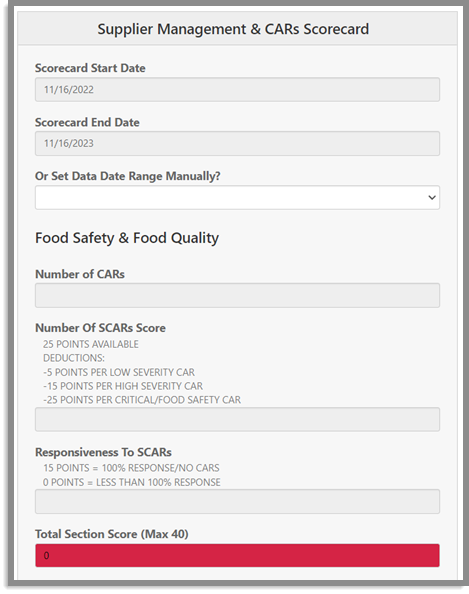This screenshot has width=469, height=594.
Task: Click the Number of CARs field
Action: click(237, 295)
